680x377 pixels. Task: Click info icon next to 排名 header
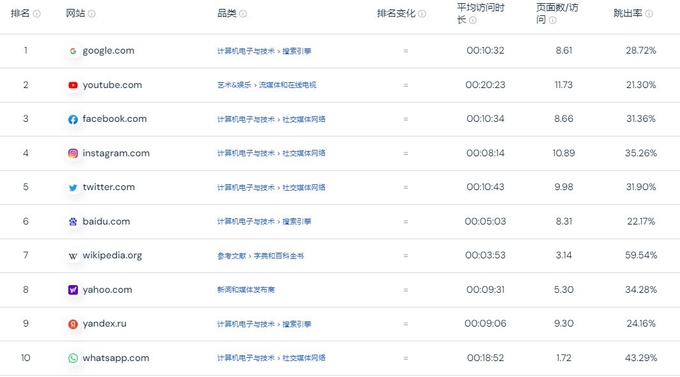pyautogui.click(x=37, y=14)
